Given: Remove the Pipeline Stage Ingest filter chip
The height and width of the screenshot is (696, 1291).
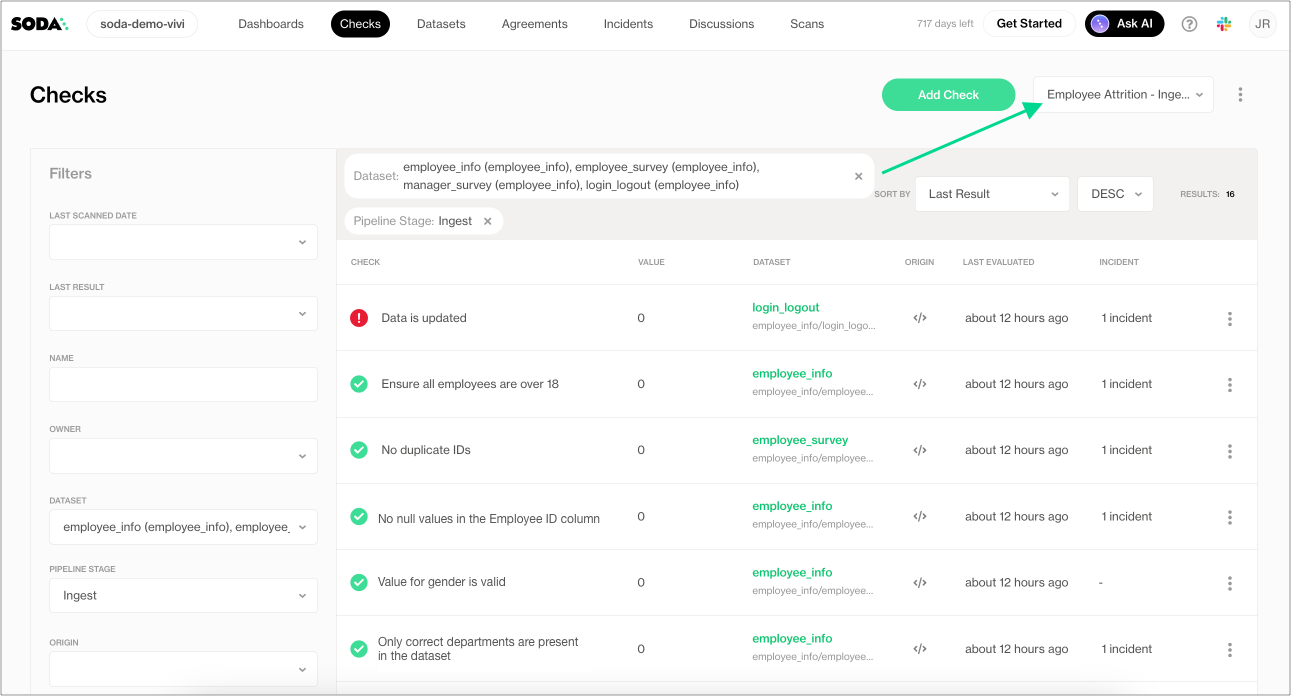Looking at the screenshot, I should (x=488, y=221).
